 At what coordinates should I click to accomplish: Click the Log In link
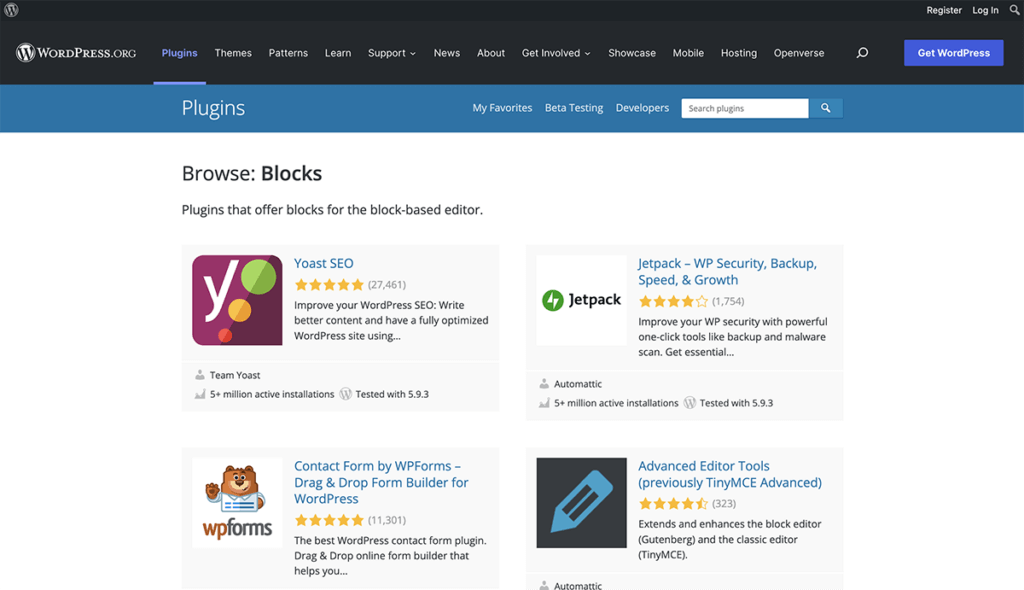coord(985,10)
